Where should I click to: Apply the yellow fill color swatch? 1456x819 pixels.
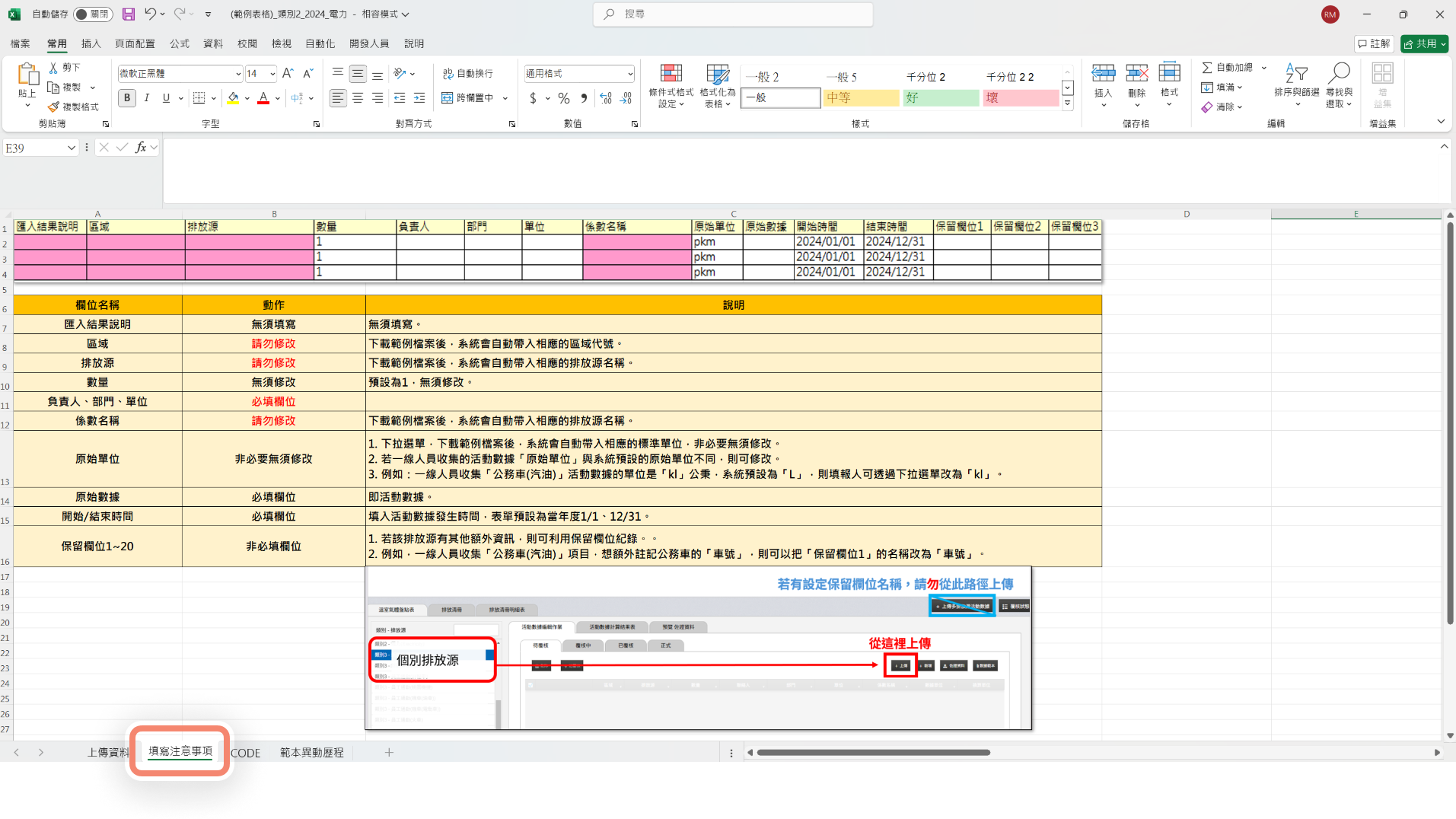[233, 98]
